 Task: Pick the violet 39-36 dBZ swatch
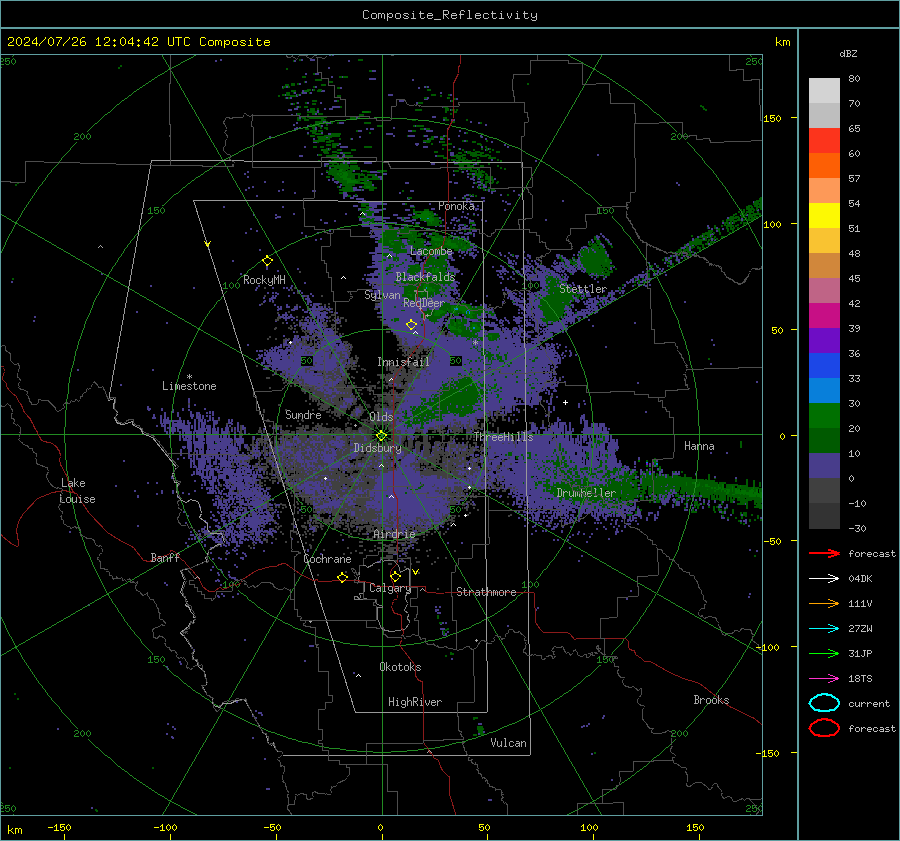[x=824, y=341]
